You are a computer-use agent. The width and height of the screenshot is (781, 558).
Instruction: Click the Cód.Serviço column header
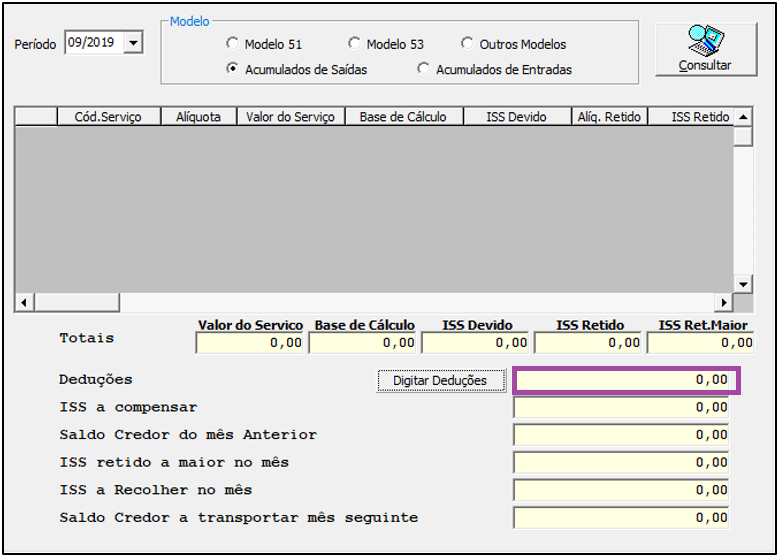pyautogui.click(x=108, y=117)
